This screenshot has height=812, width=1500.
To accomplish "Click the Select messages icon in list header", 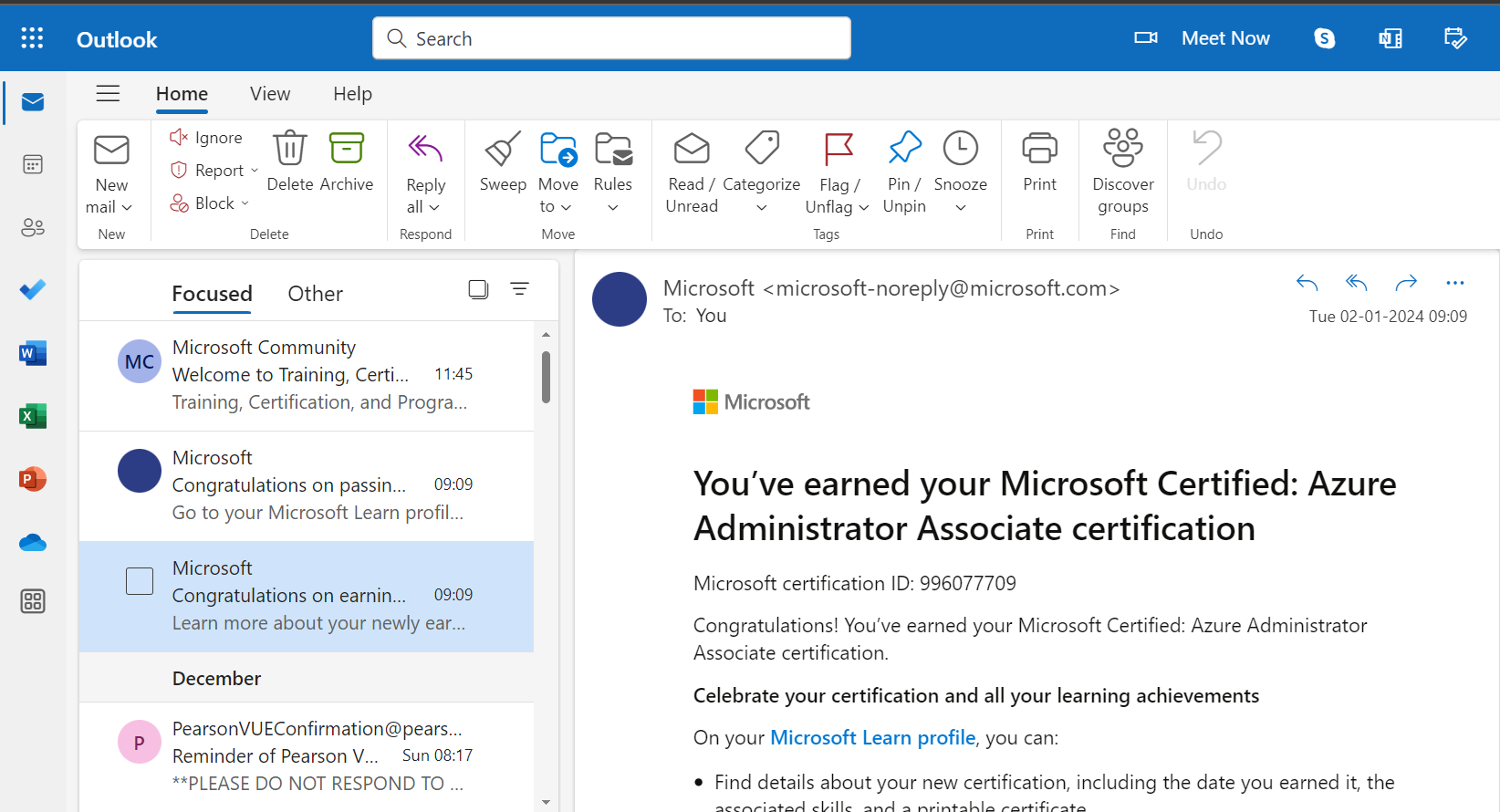I will [x=478, y=289].
